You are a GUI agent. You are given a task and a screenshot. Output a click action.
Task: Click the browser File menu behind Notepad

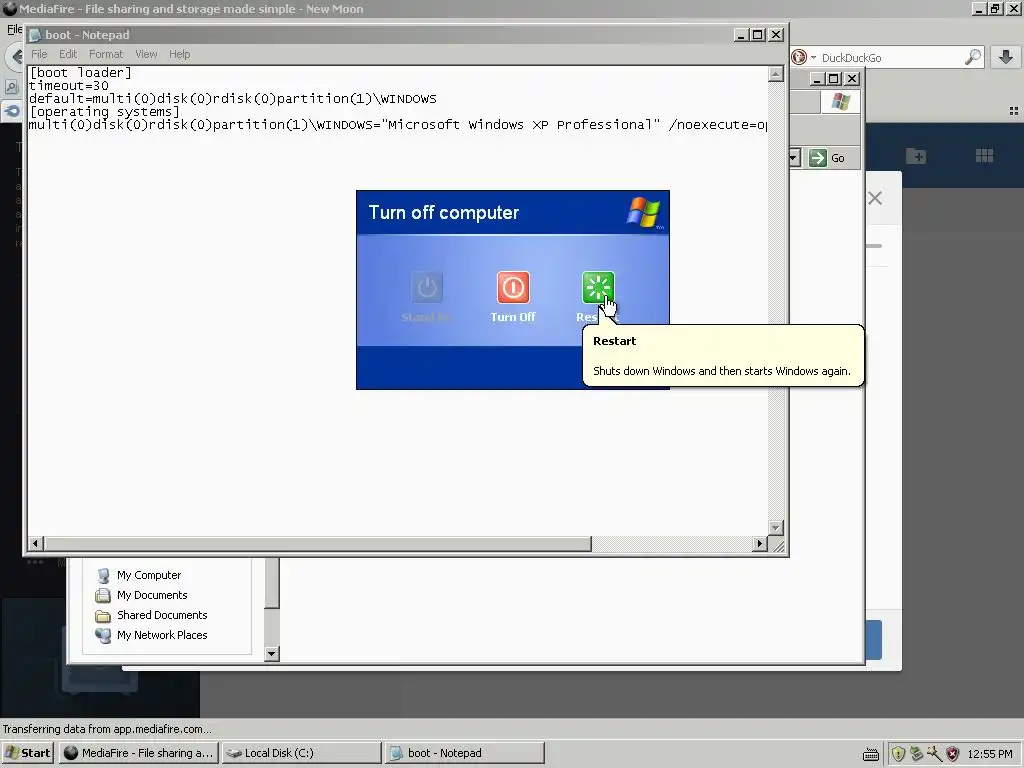pyautogui.click(x=14, y=29)
